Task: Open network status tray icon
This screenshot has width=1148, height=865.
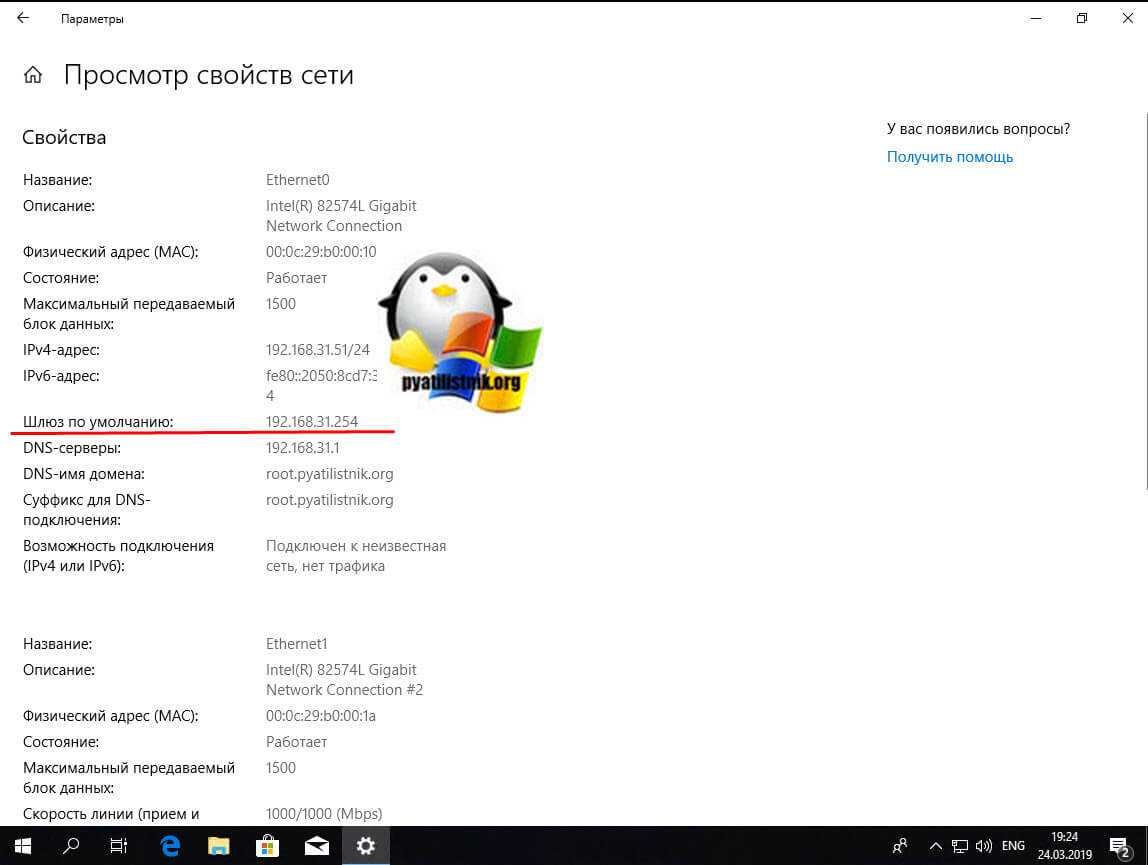Action: click(x=959, y=846)
